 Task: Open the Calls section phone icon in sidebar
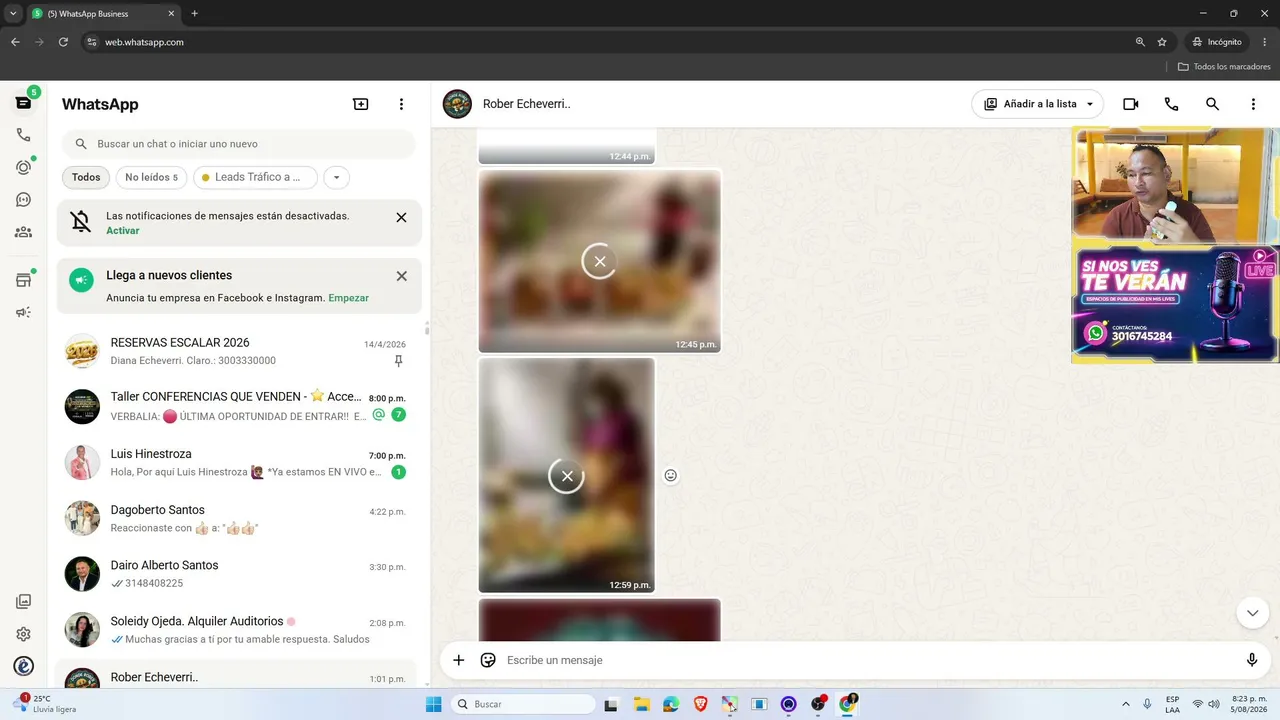[23, 135]
